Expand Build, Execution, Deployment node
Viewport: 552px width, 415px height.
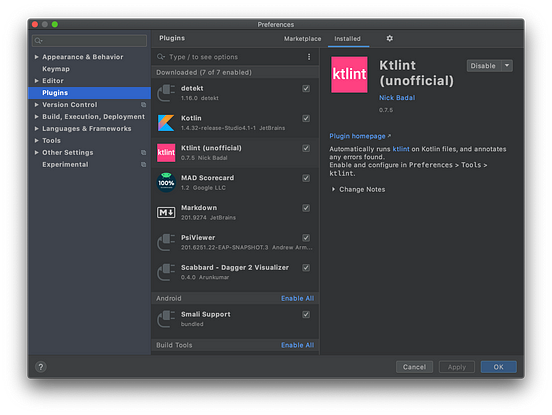coord(36,117)
